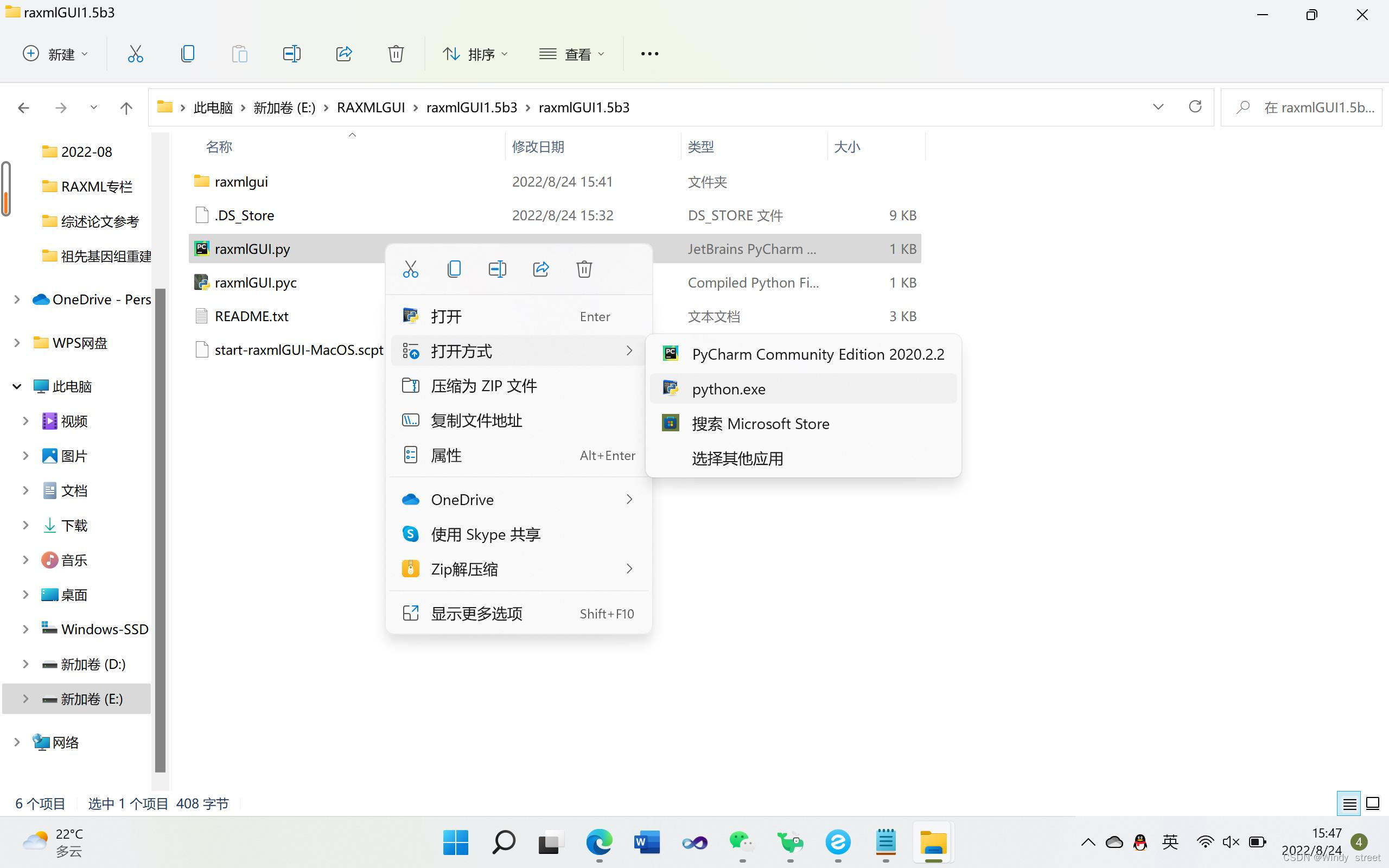The height and width of the screenshot is (868, 1389).
Task: Select the Copy icon in the toolbar
Action: (x=188, y=53)
